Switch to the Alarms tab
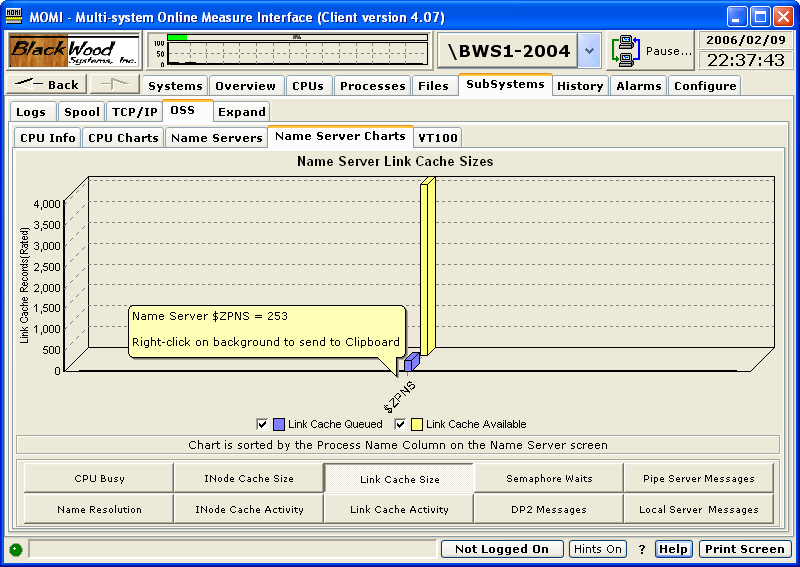Image resolution: width=800 pixels, height=567 pixels. tap(638, 86)
